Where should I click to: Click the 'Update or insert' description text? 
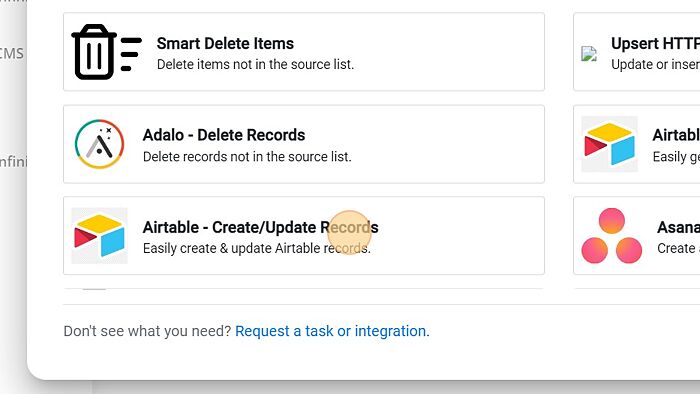pyautogui.click(x=655, y=64)
